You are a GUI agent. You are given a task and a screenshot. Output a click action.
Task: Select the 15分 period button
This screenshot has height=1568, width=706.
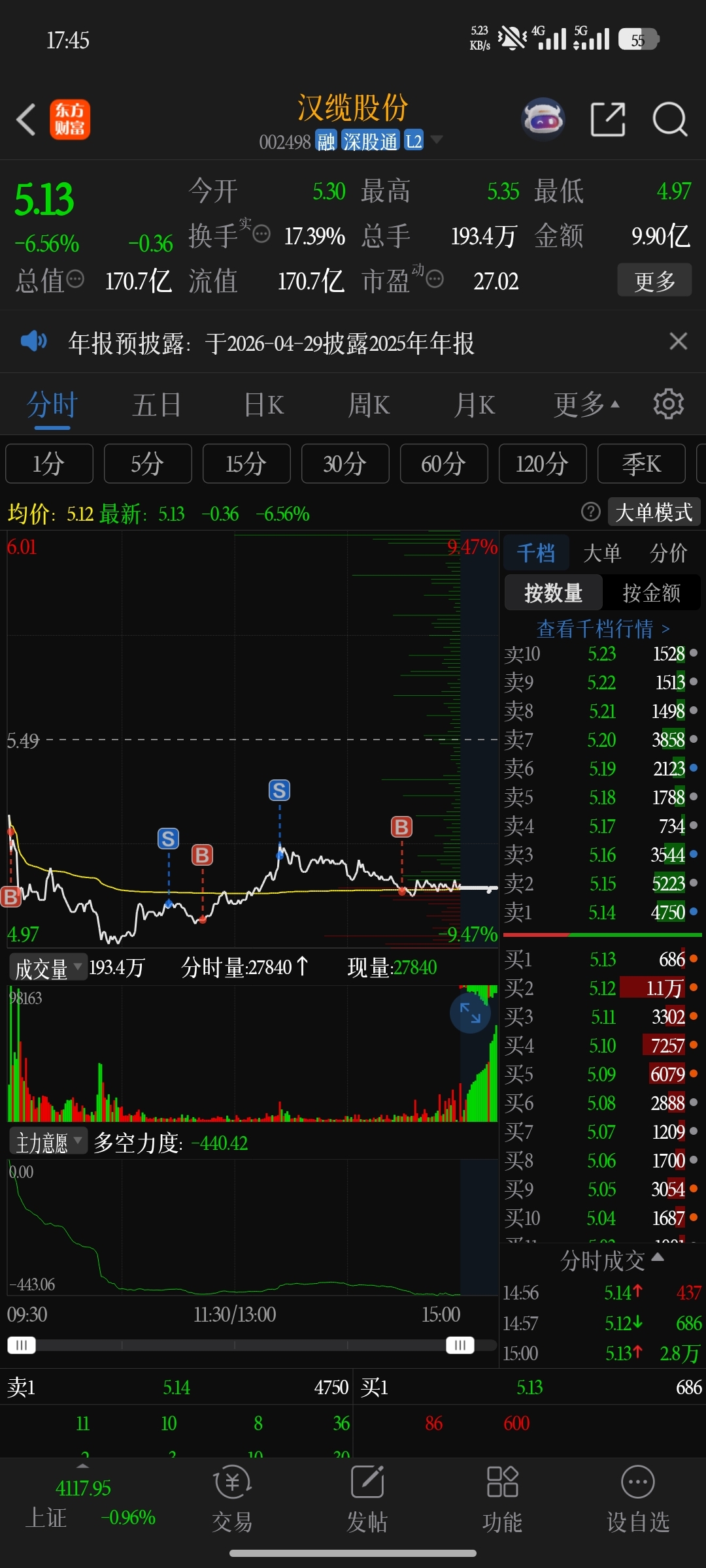point(246,463)
